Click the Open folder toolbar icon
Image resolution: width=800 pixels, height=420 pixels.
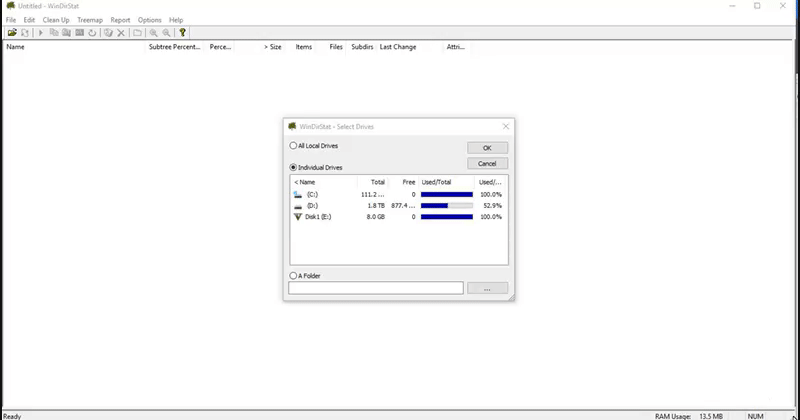12,33
